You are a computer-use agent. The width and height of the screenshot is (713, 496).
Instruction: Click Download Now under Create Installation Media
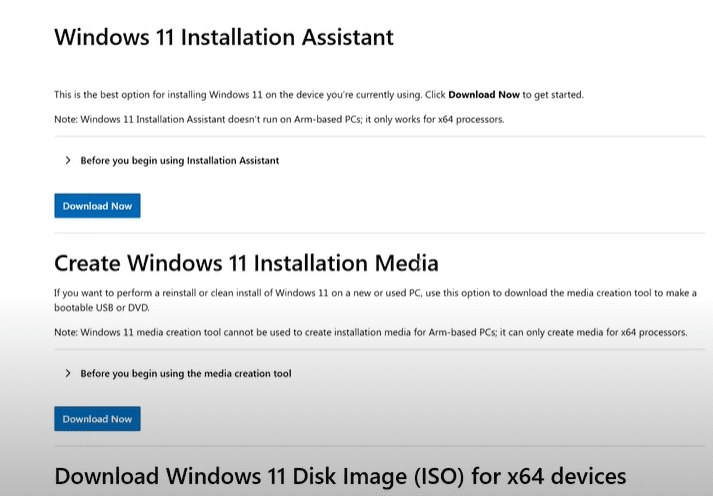point(97,419)
